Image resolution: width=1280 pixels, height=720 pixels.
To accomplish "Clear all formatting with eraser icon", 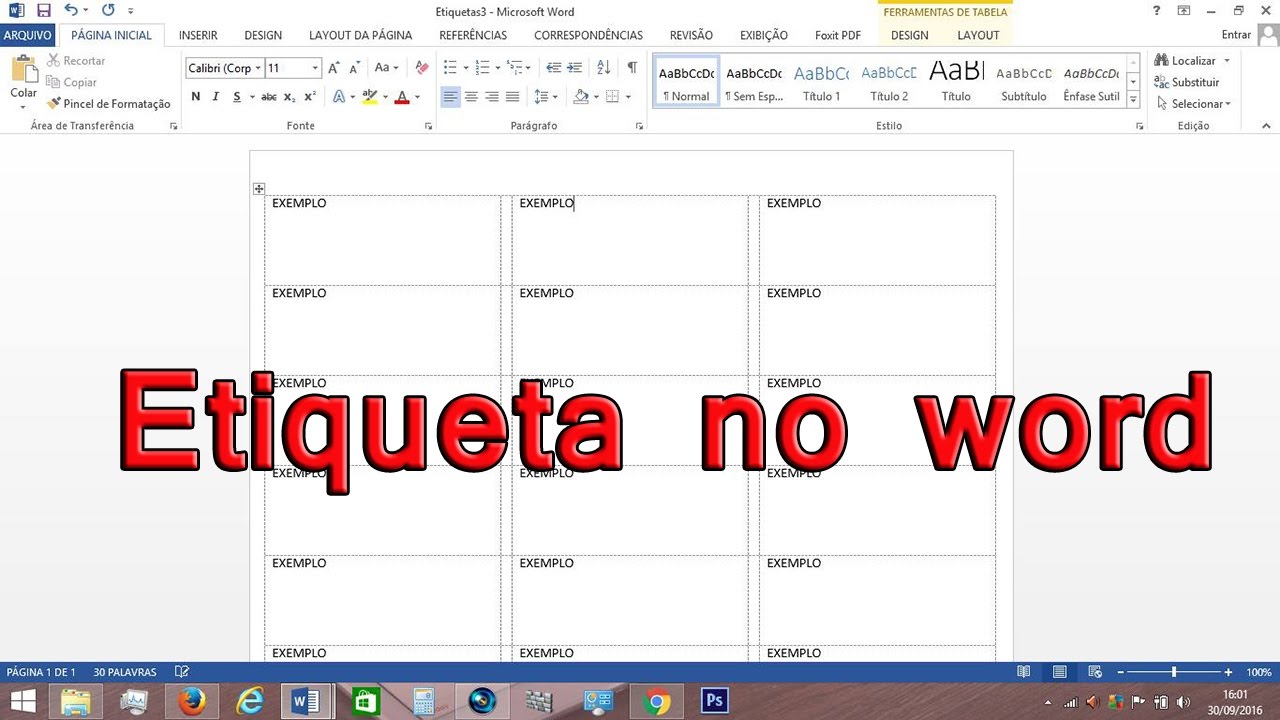I will [421, 68].
